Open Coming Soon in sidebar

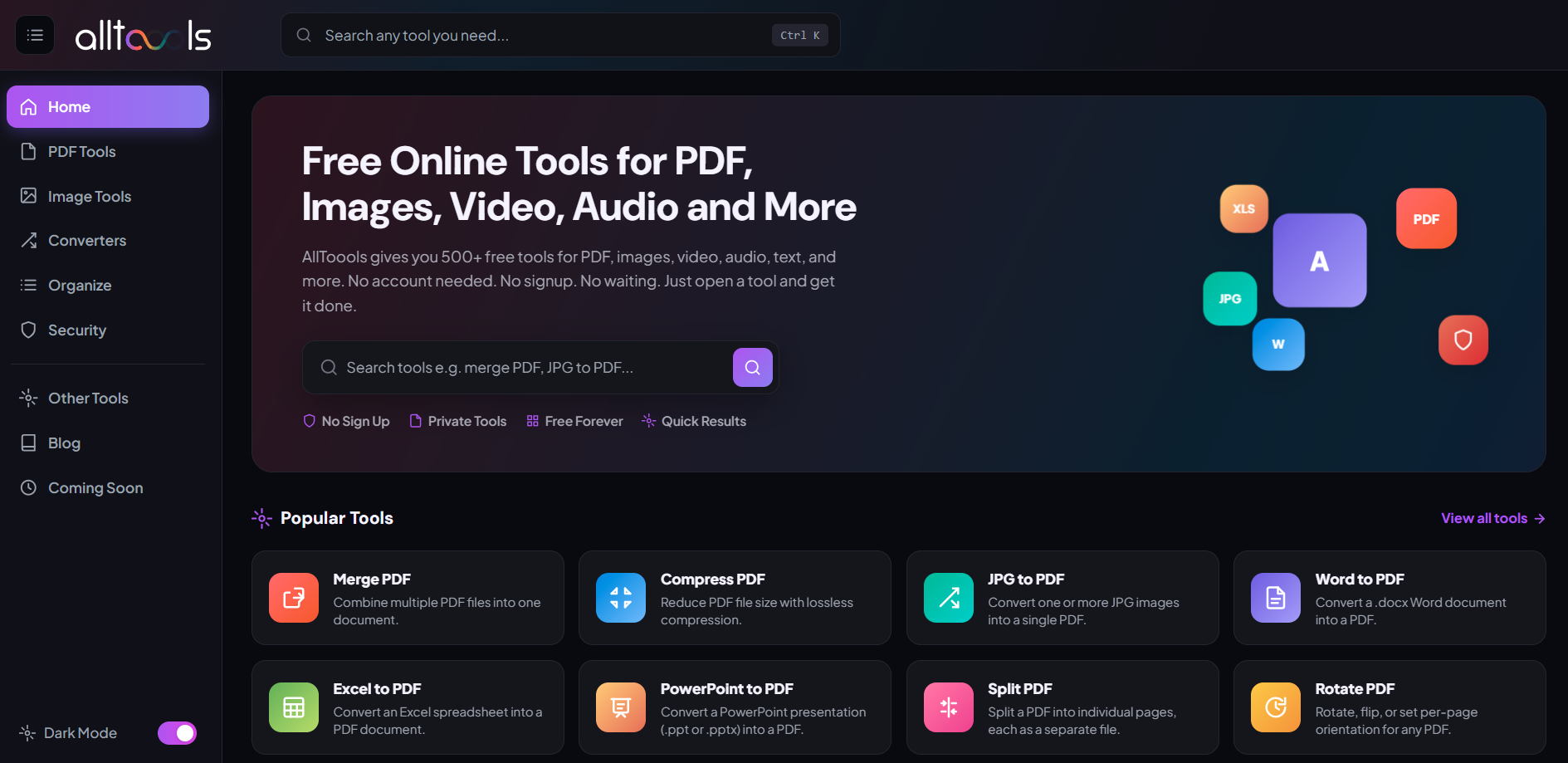click(108, 488)
